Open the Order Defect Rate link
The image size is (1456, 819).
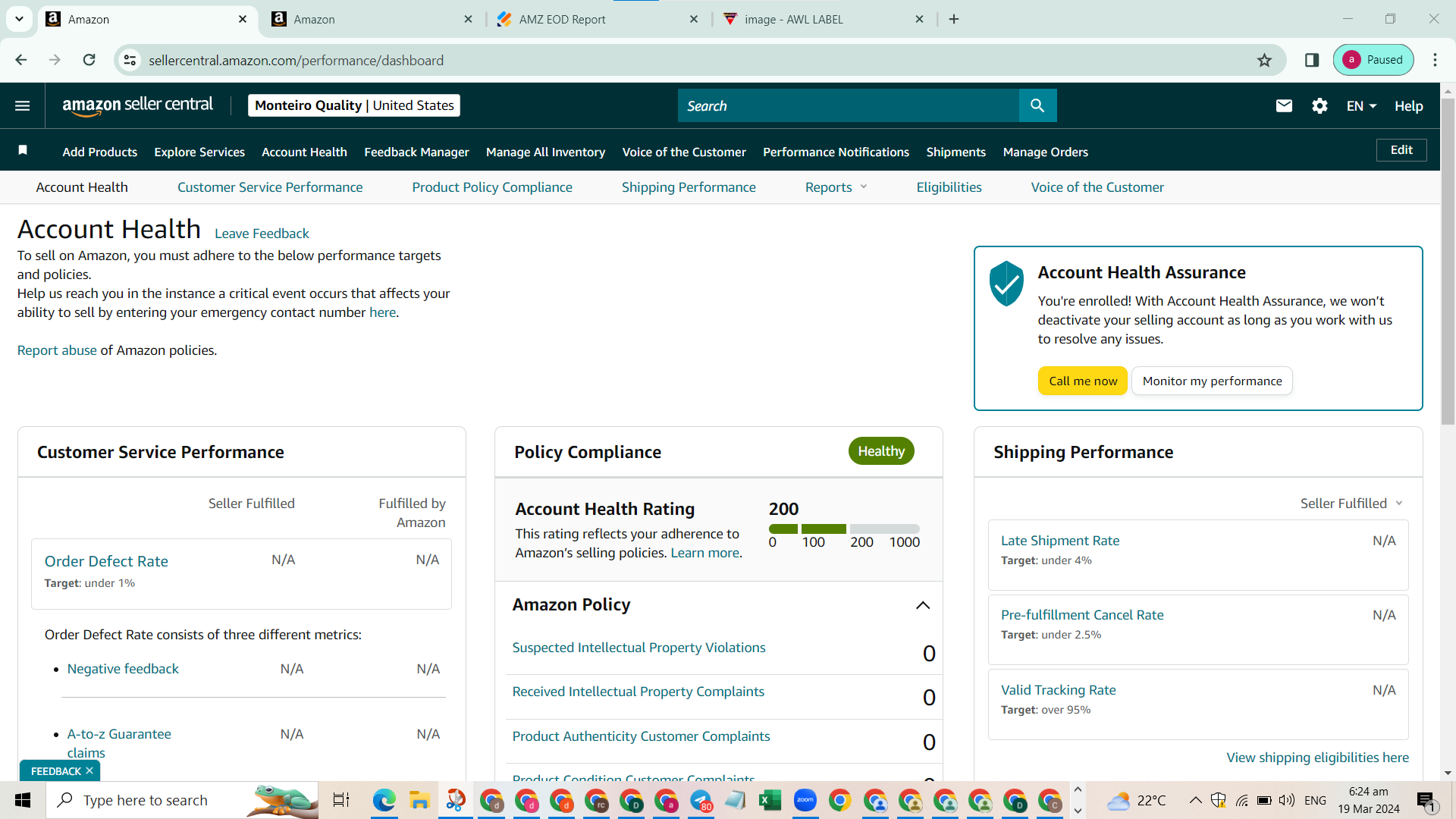point(106,561)
